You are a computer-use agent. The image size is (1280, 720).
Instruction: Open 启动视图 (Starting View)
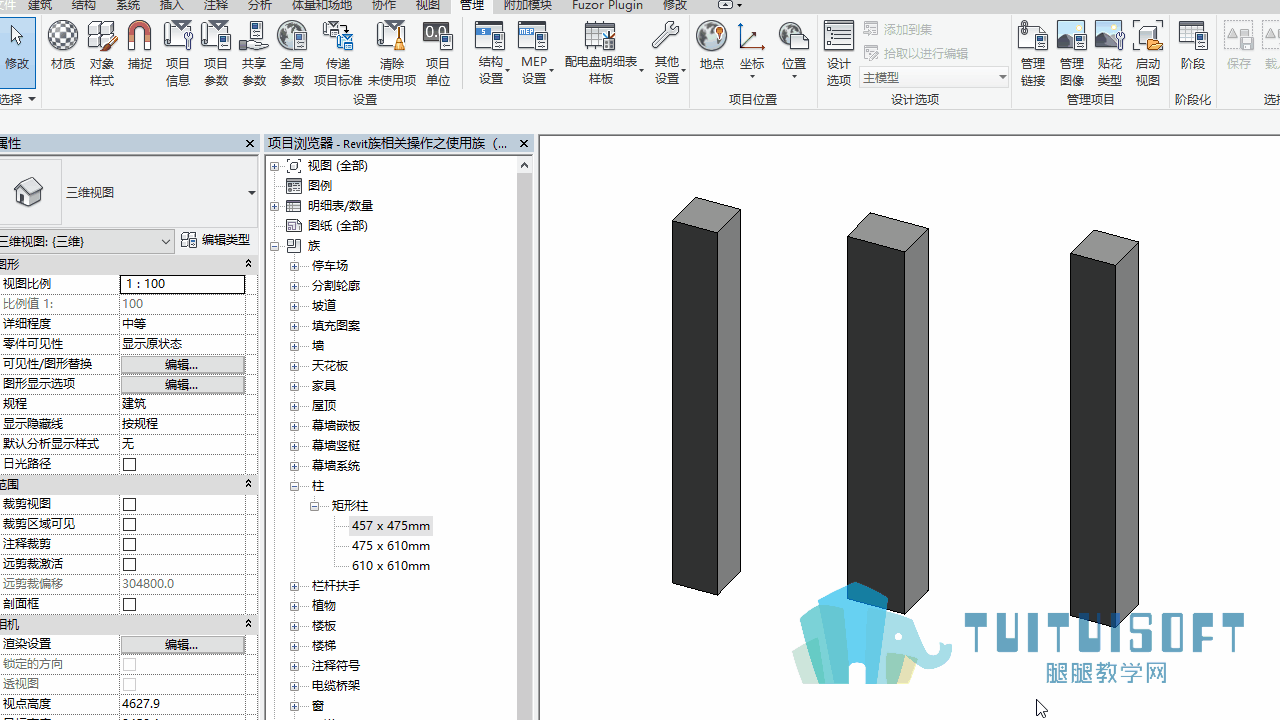click(x=1148, y=53)
